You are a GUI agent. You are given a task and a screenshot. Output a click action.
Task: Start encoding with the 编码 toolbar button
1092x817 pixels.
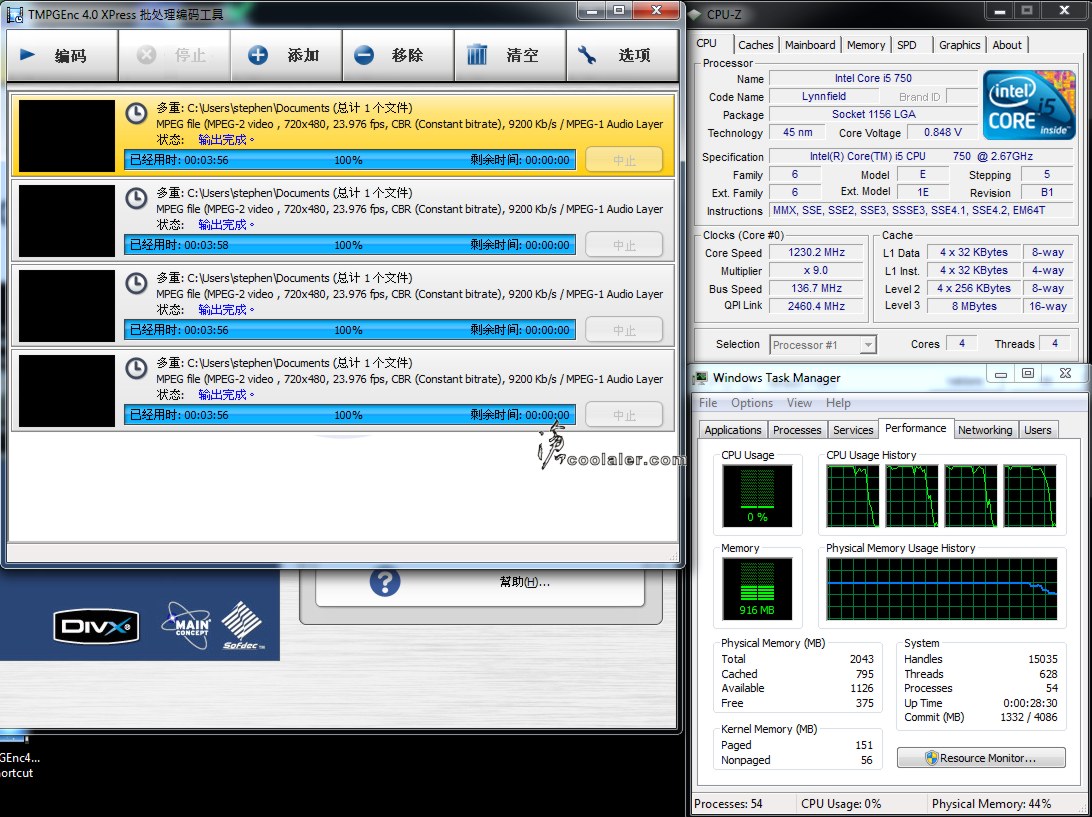[x=62, y=56]
